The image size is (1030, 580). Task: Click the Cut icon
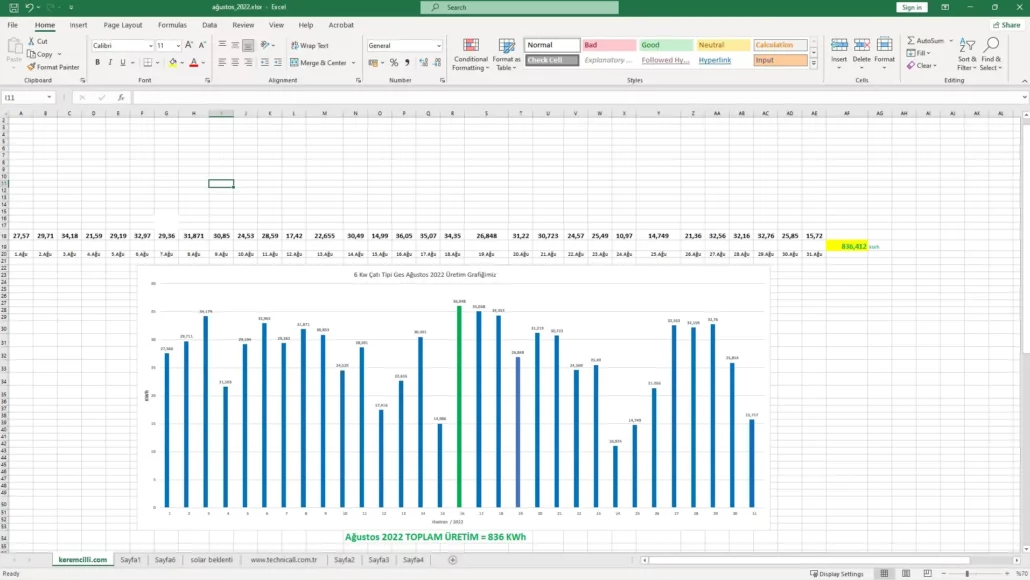pos(31,41)
